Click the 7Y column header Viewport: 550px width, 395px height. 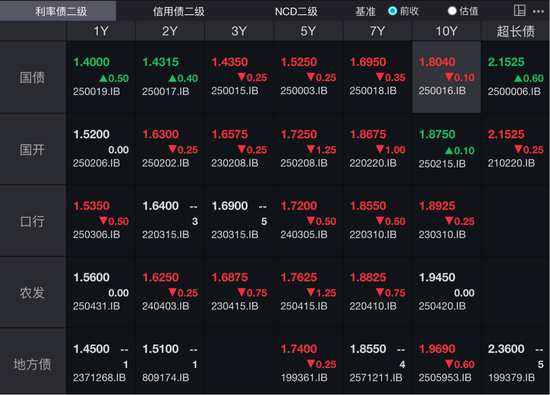[x=377, y=31]
